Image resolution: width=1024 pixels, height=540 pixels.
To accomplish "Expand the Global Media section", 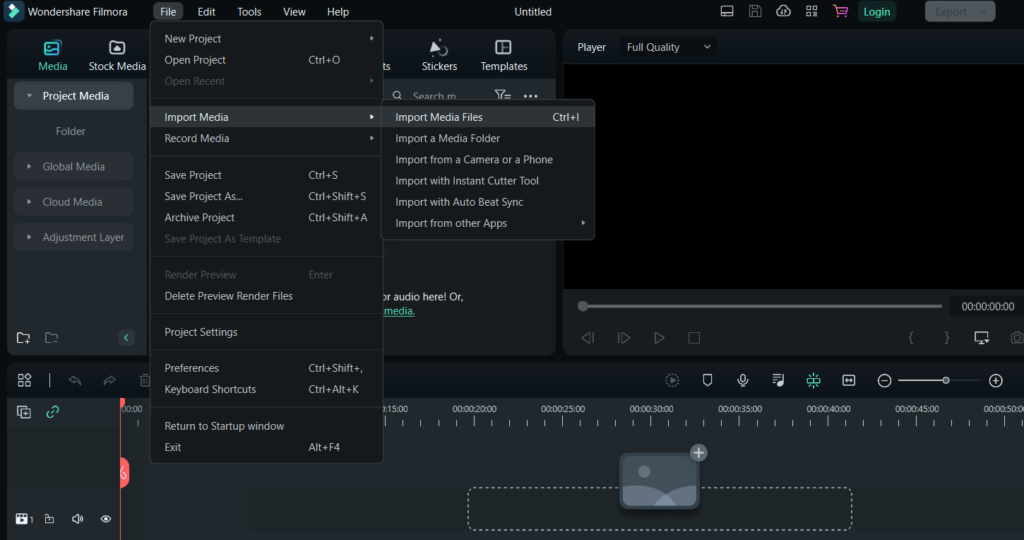I will point(73,167).
